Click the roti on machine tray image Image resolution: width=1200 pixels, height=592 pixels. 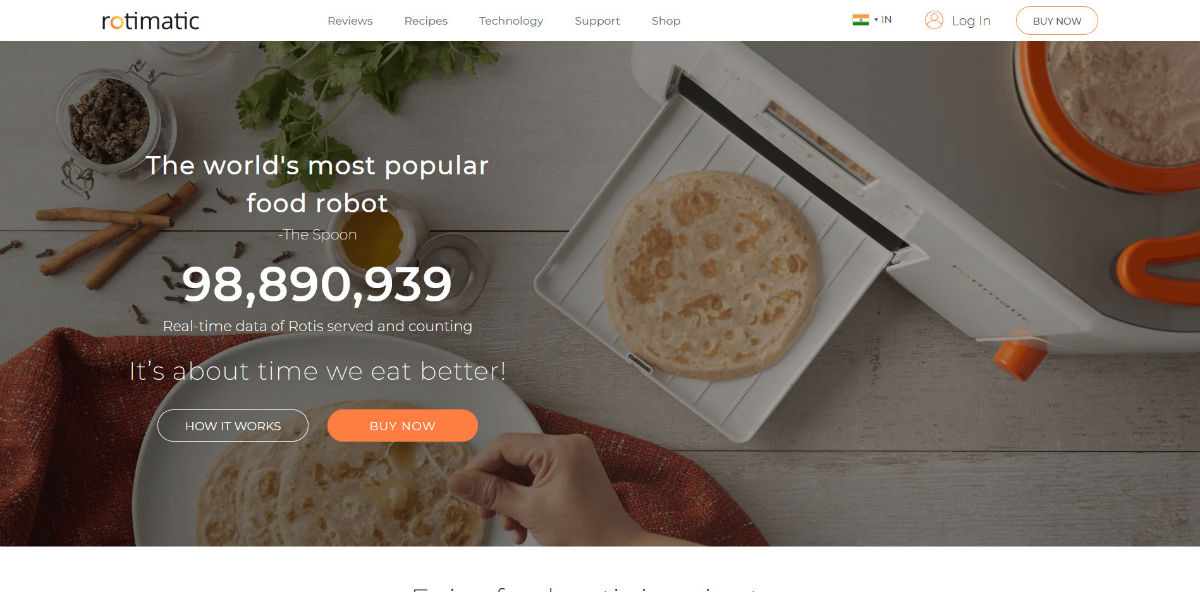click(712, 273)
